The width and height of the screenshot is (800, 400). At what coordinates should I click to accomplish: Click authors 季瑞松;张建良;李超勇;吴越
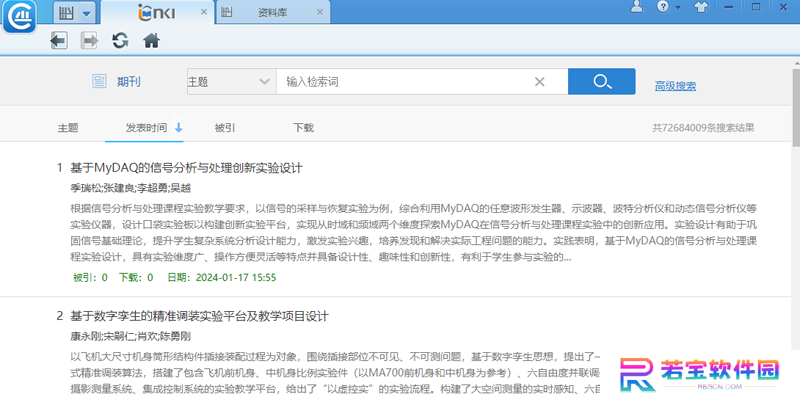point(130,188)
